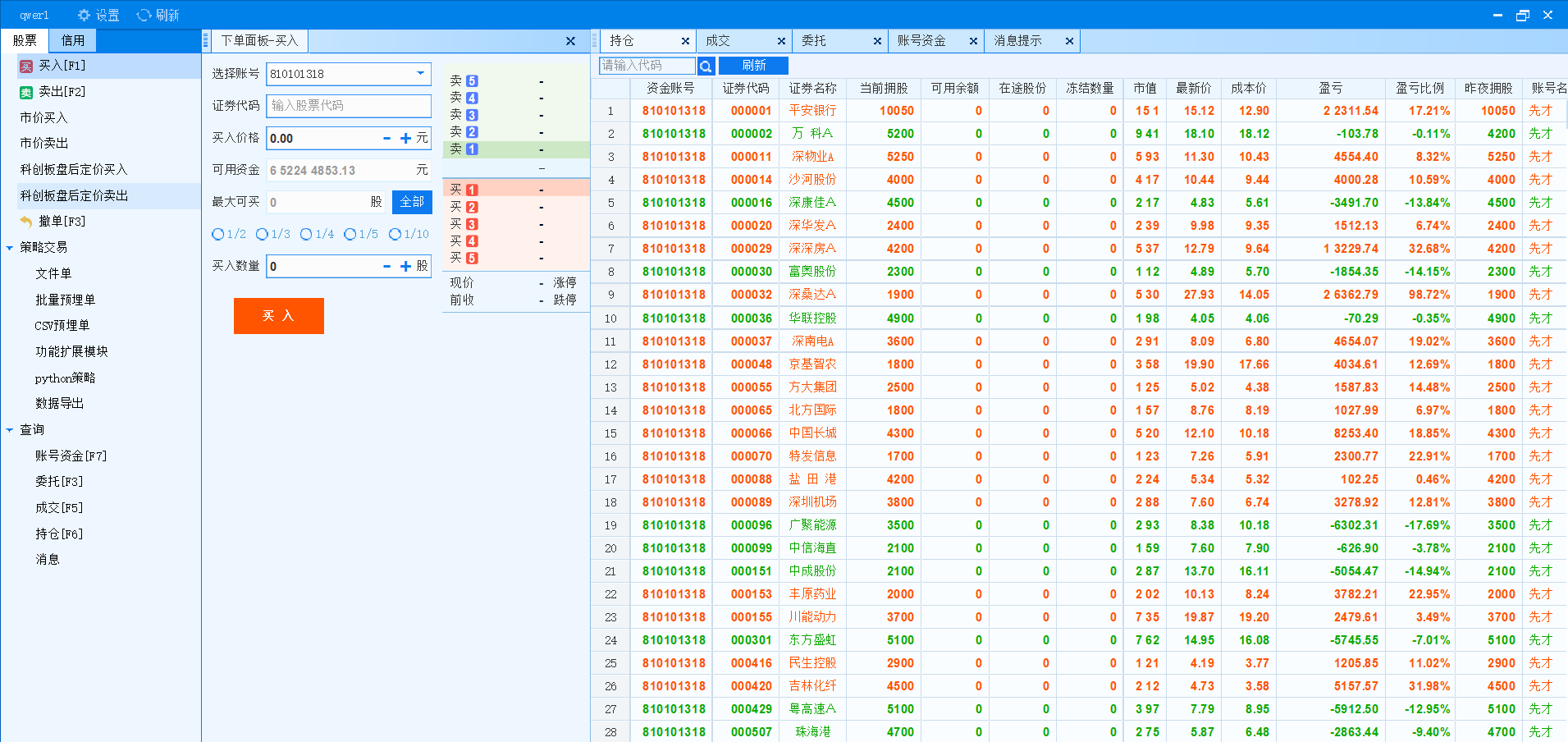Click the 刷新 refresh icon in title bar
This screenshot has height=742, width=1568.
pyautogui.click(x=144, y=15)
